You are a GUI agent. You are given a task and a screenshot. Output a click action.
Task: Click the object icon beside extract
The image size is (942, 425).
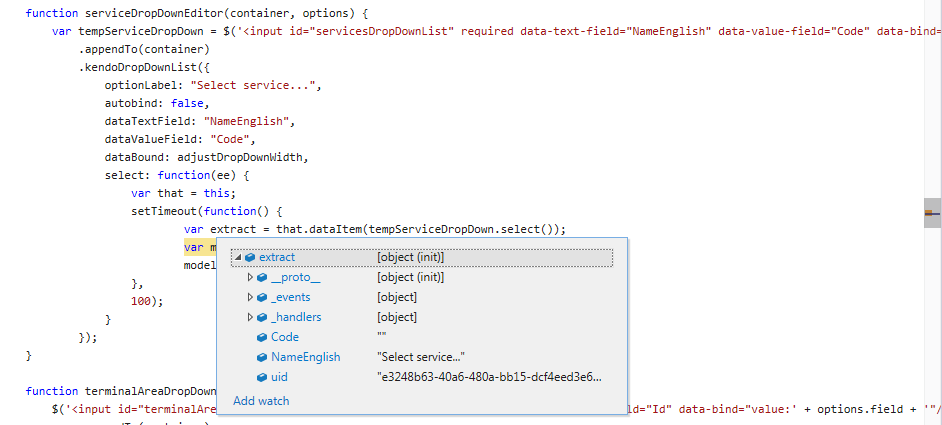250,257
